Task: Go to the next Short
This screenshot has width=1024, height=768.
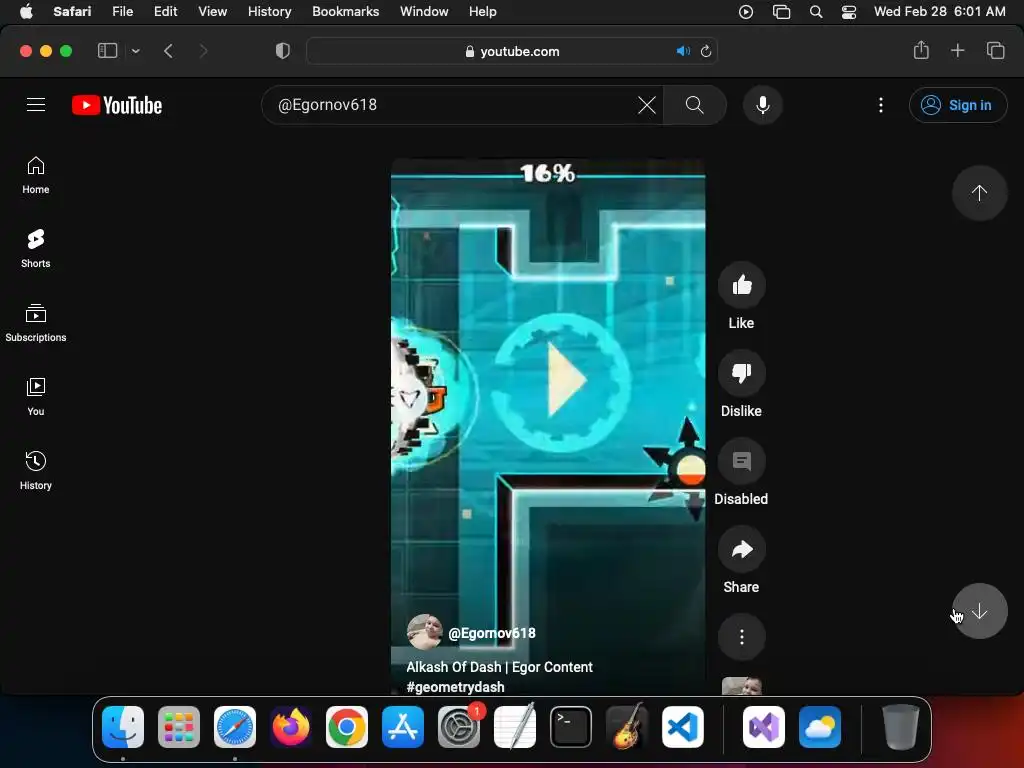Action: (978, 611)
